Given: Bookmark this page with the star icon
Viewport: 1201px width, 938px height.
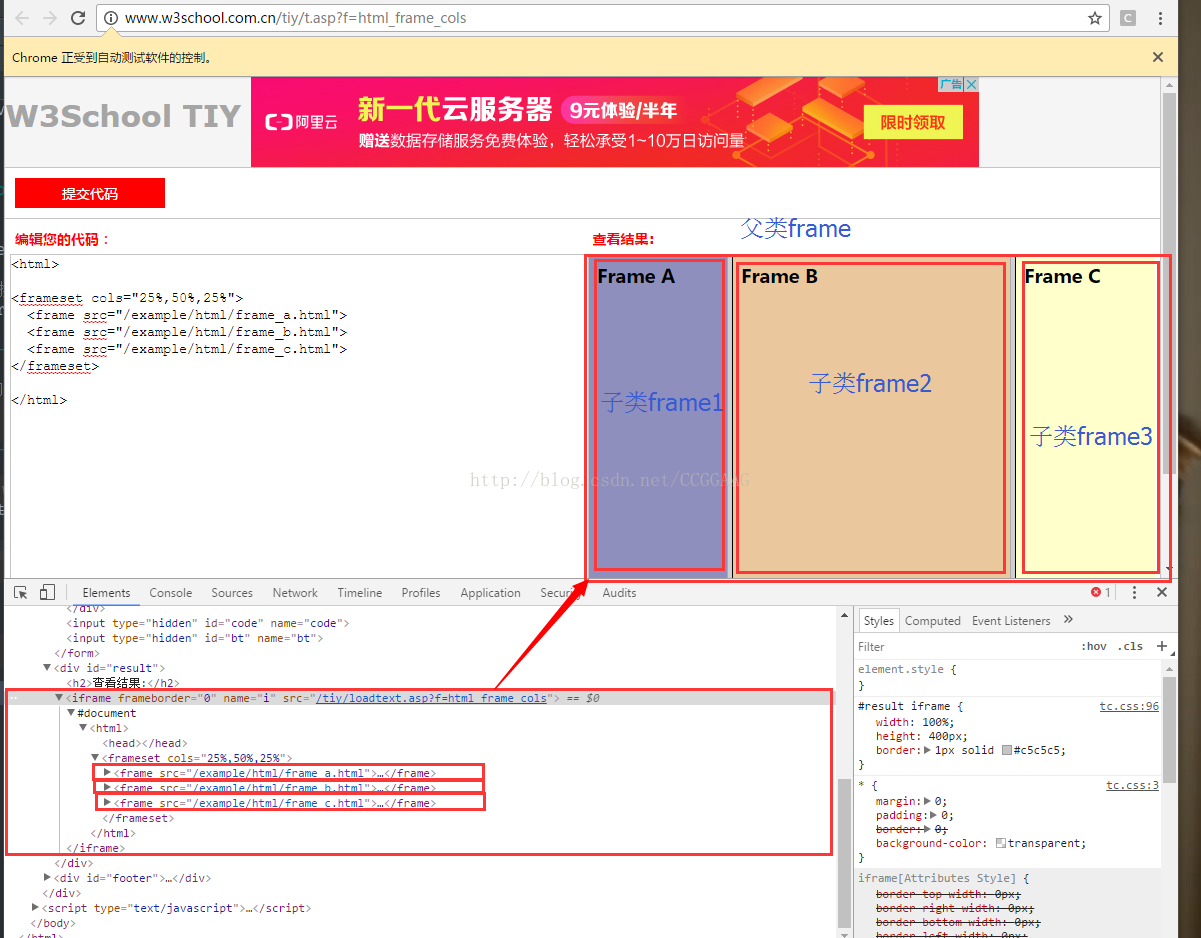Looking at the screenshot, I should pos(1095,18).
